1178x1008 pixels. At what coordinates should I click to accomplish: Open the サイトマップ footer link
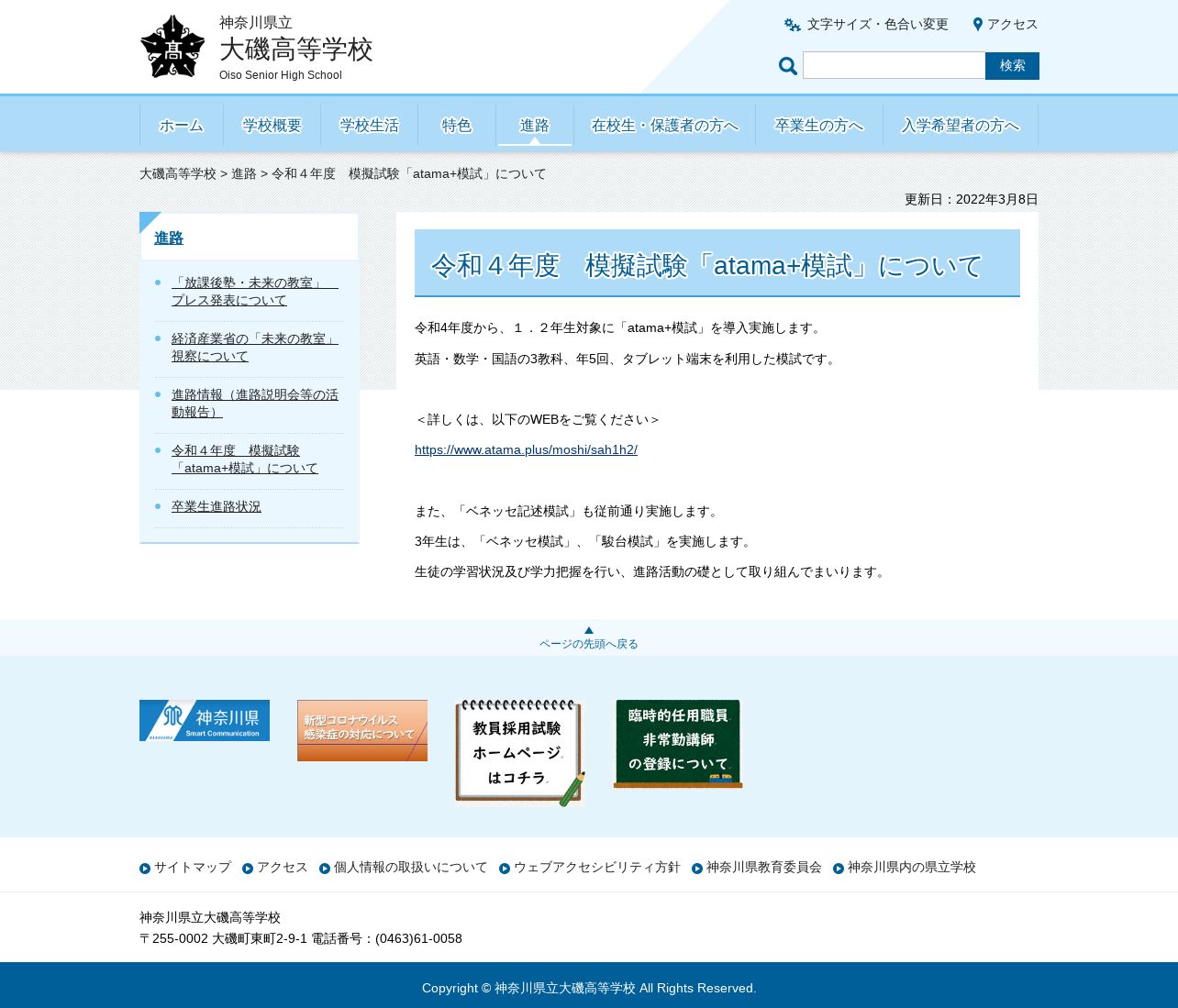193,868
